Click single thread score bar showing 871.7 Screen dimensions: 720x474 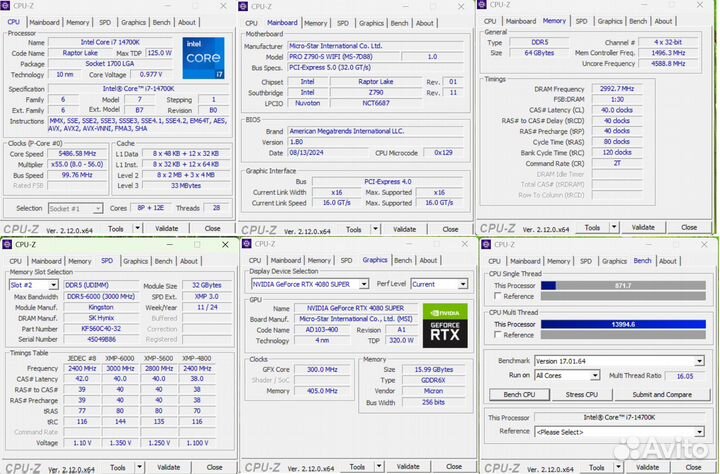point(623,285)
